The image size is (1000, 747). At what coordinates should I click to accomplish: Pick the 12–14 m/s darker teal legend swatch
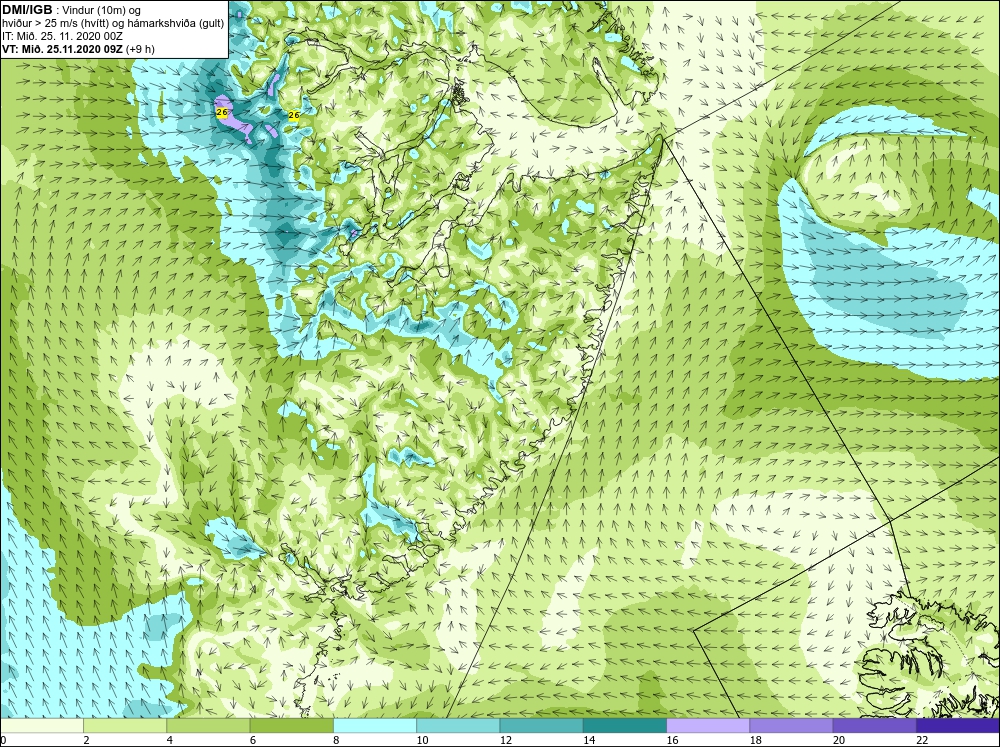(541, 726)
